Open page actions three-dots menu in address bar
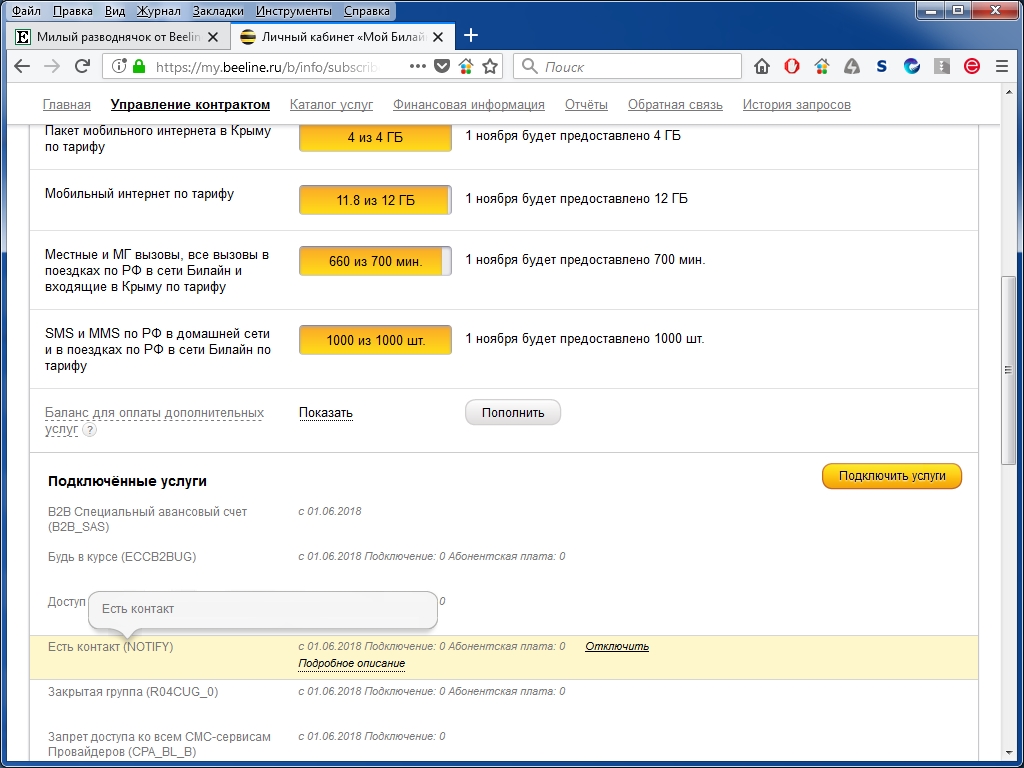1024x768 pixels. coord(417,66)
